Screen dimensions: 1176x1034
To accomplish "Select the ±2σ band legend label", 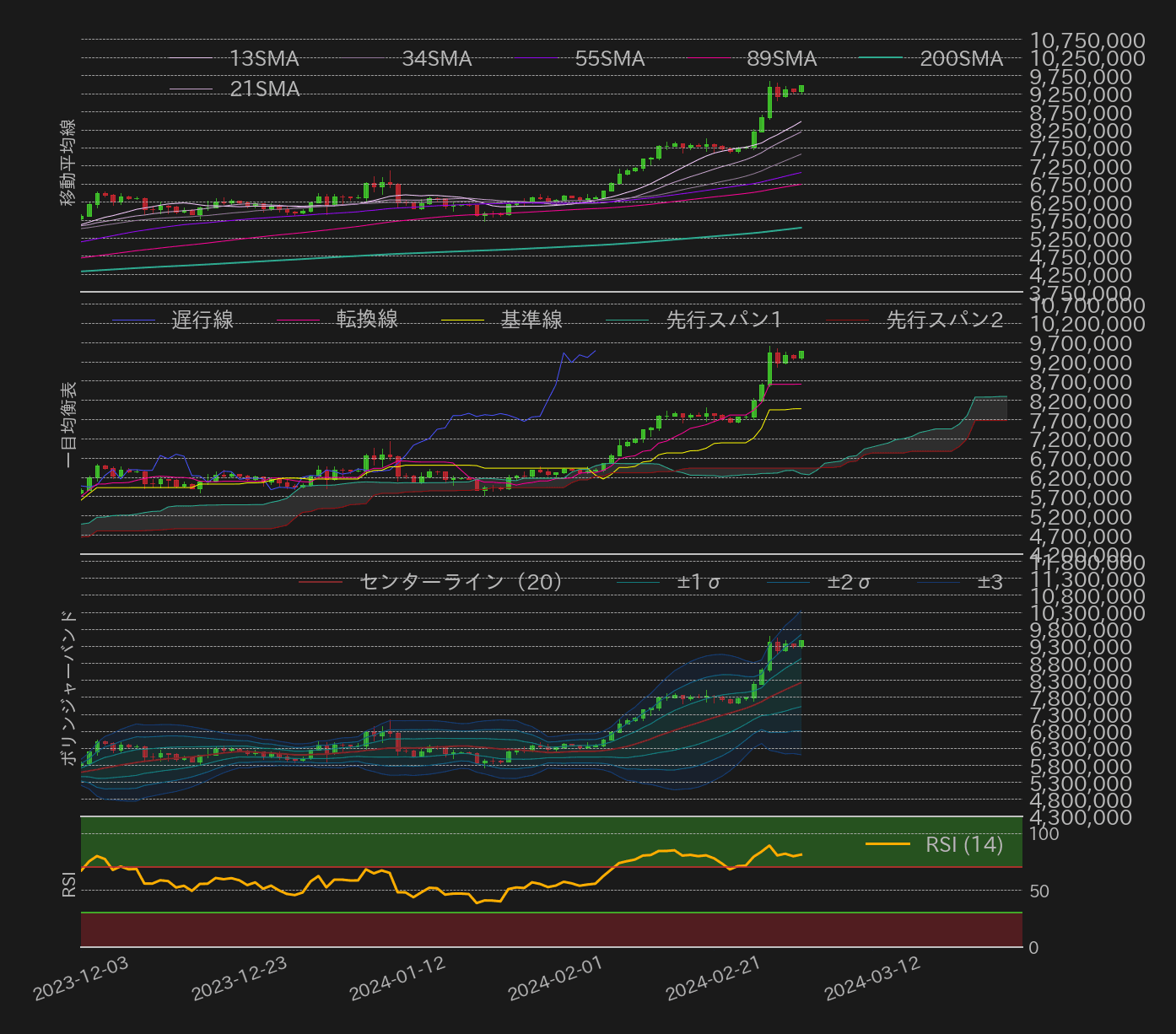I will tap(849, 582).
